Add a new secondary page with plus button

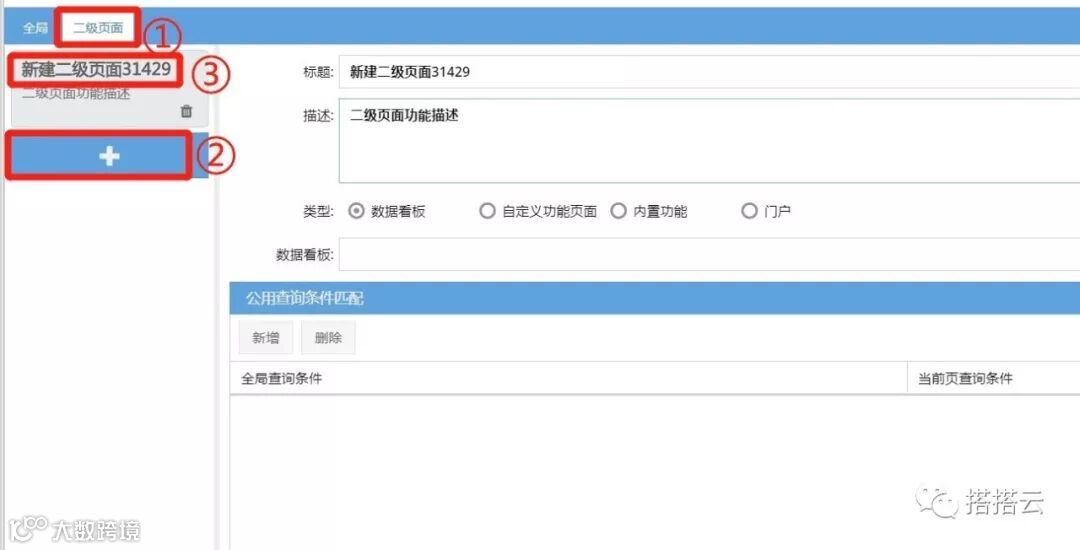tap(109, 157)
